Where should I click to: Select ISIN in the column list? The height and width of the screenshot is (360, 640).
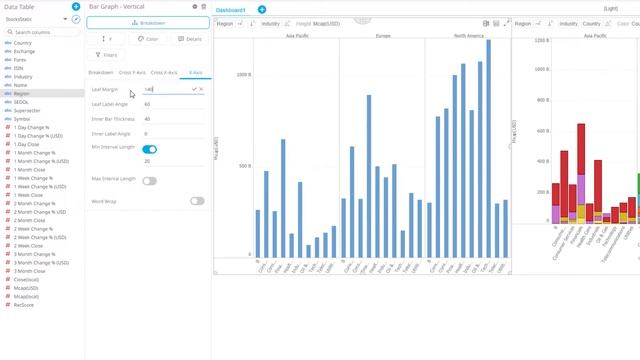[18, 68]
